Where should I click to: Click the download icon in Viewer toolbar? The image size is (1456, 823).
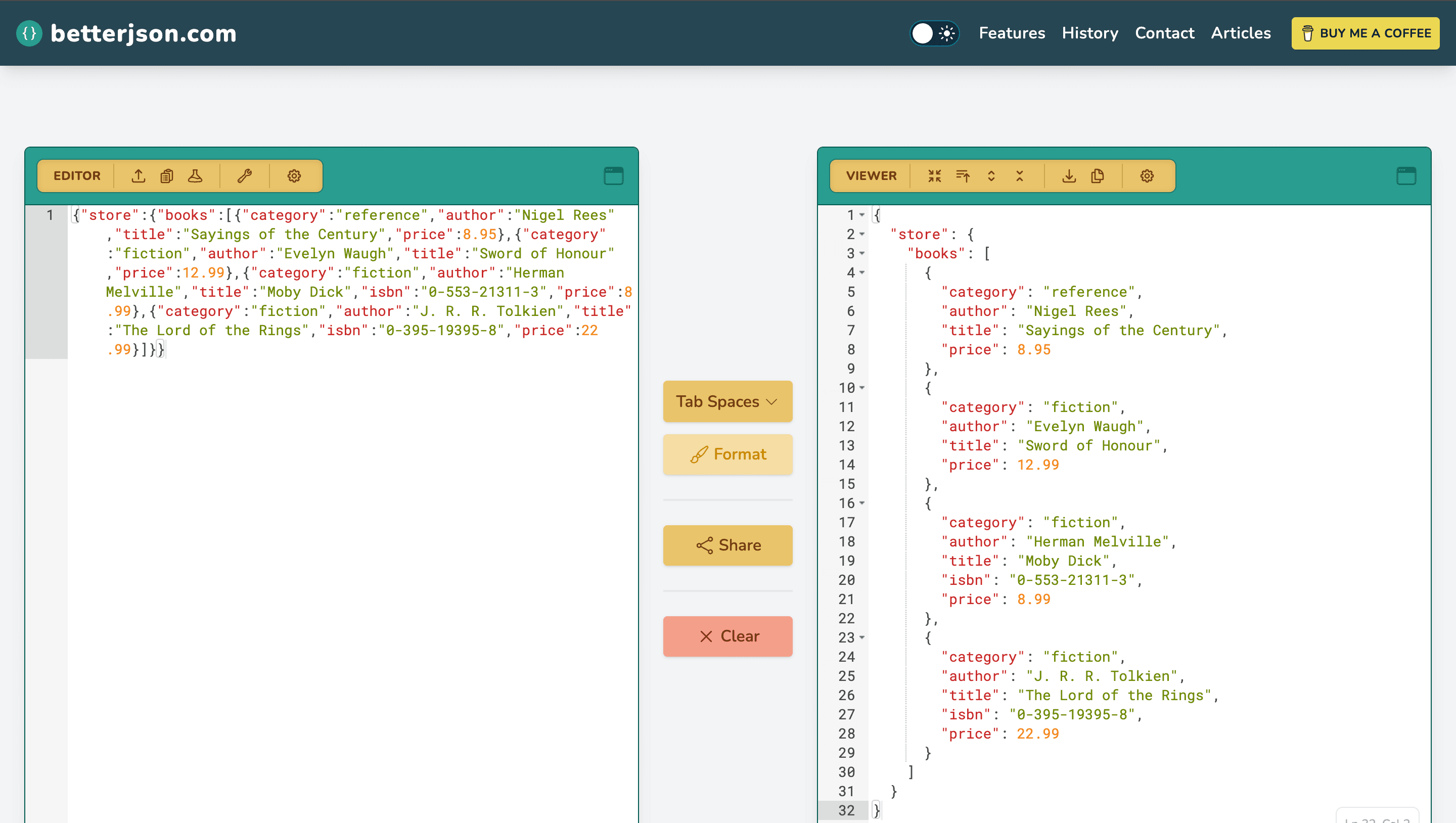tap(1068, 176)
